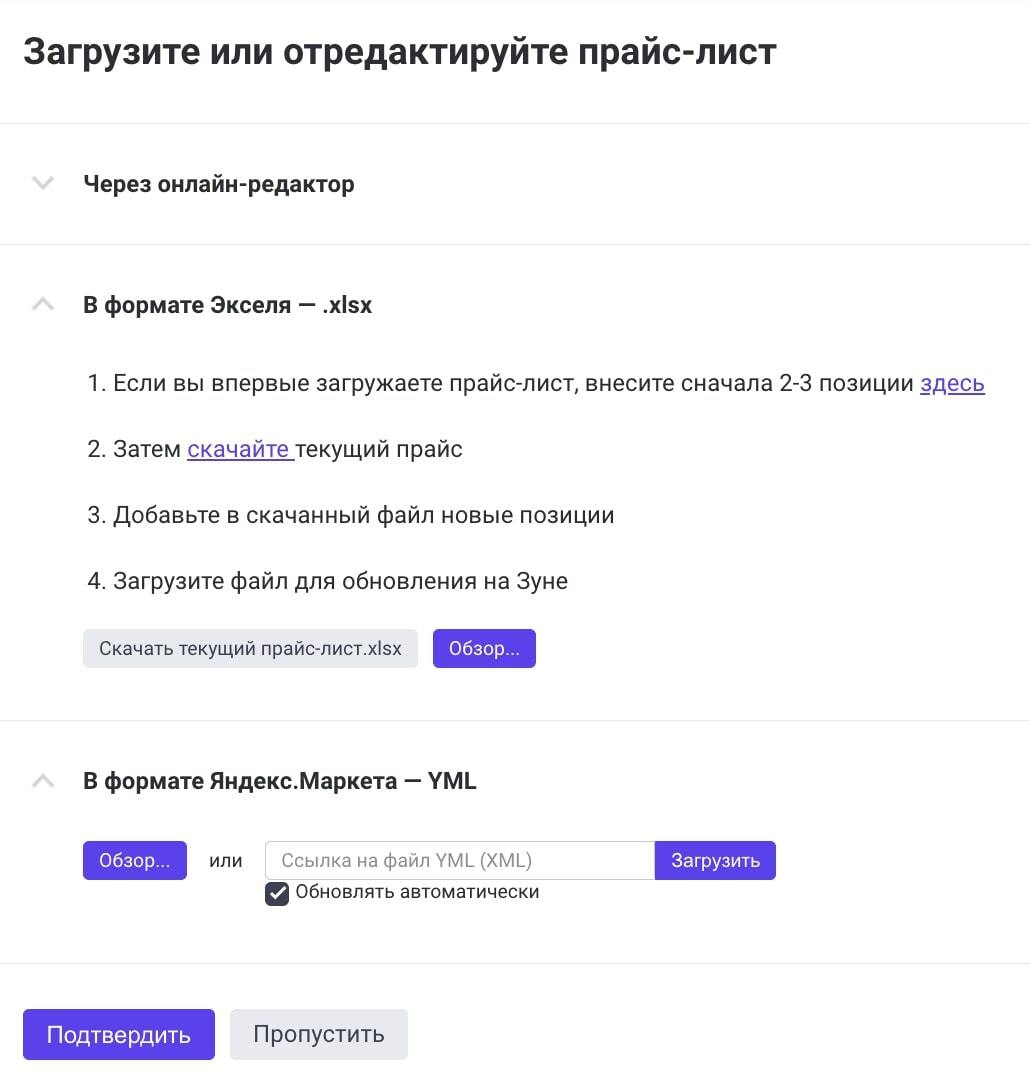Toggle via the Обновлять автоматически label text
The image size is (1030, 1086).
pyautogui.click(x=417, y=892)
